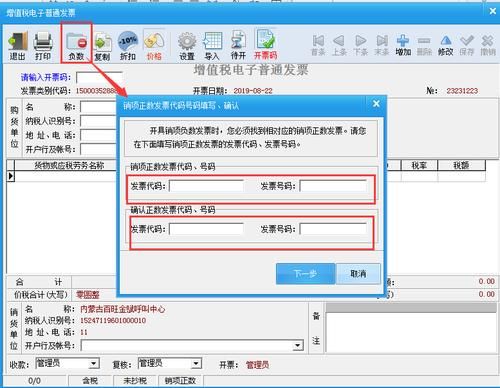Screen dimensions: 500x388
Task: Click the 税率 column header
Action: click(x=419, y=165)
